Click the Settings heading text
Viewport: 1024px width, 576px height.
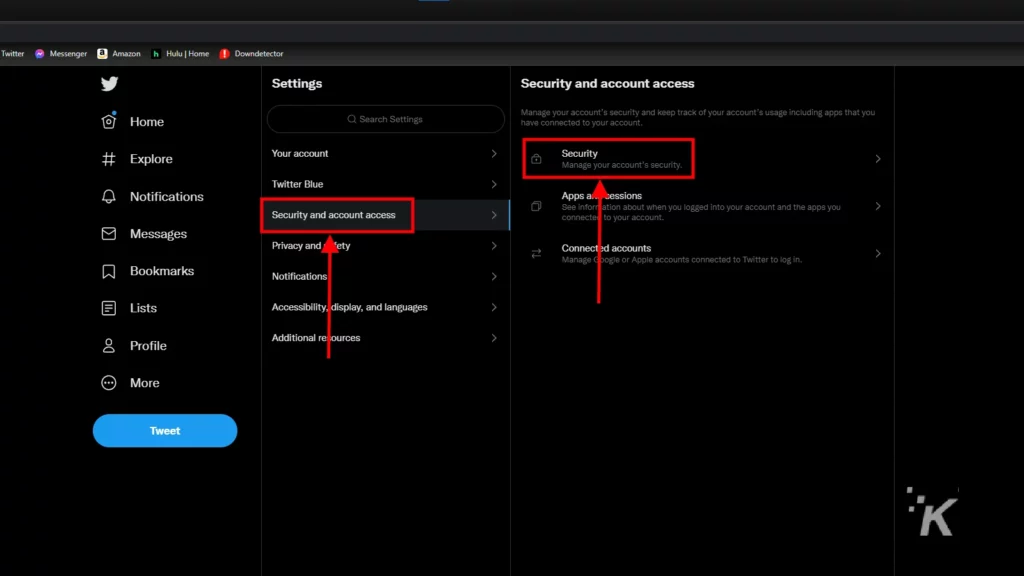pos(296,84)
